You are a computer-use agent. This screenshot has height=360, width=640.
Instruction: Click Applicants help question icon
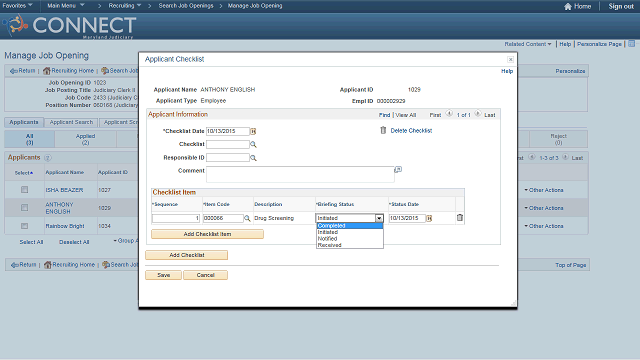point(47,158)
